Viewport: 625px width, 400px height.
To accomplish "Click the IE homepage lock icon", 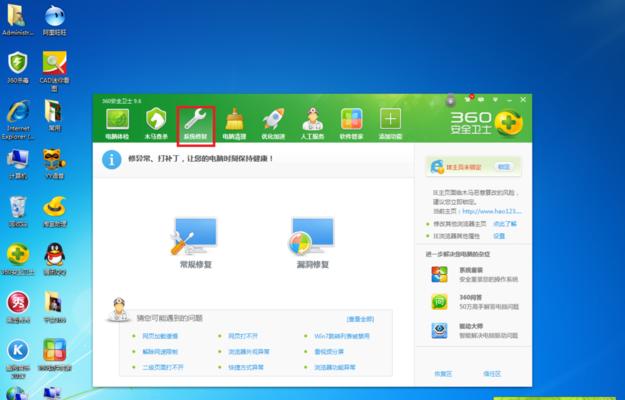I will pyautogui.click(x=437, y=167).
